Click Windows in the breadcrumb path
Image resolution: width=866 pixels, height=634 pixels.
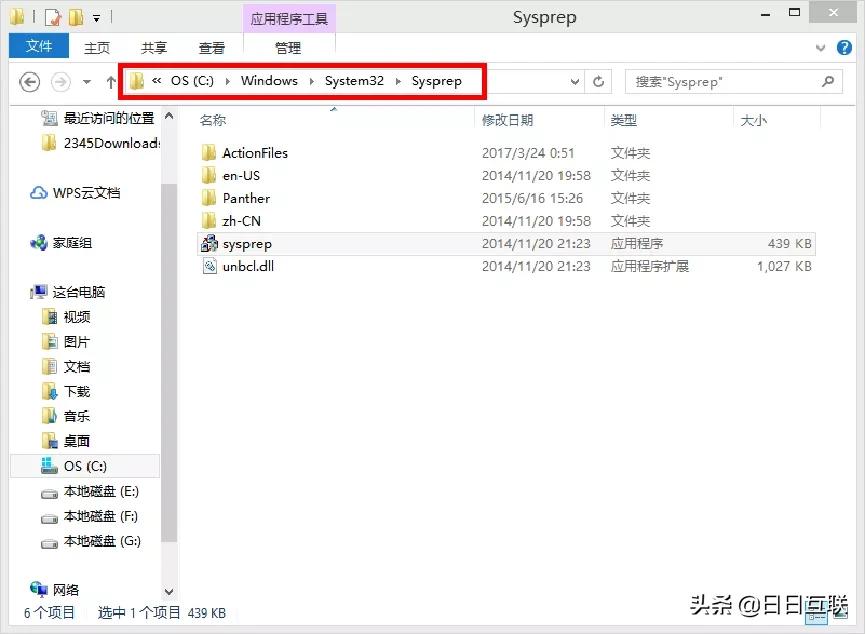click(269, 81)
